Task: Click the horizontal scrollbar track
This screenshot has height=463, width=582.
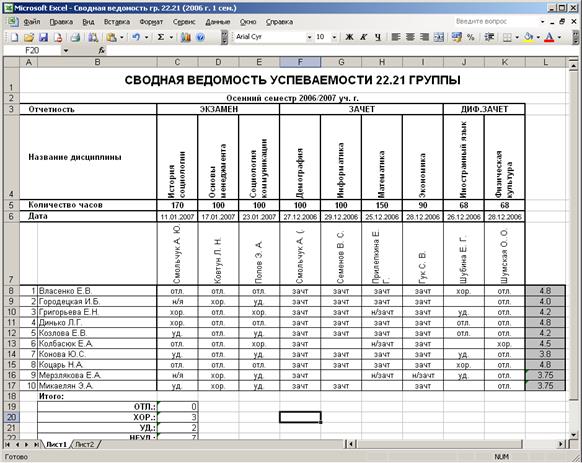Action: 440,444
